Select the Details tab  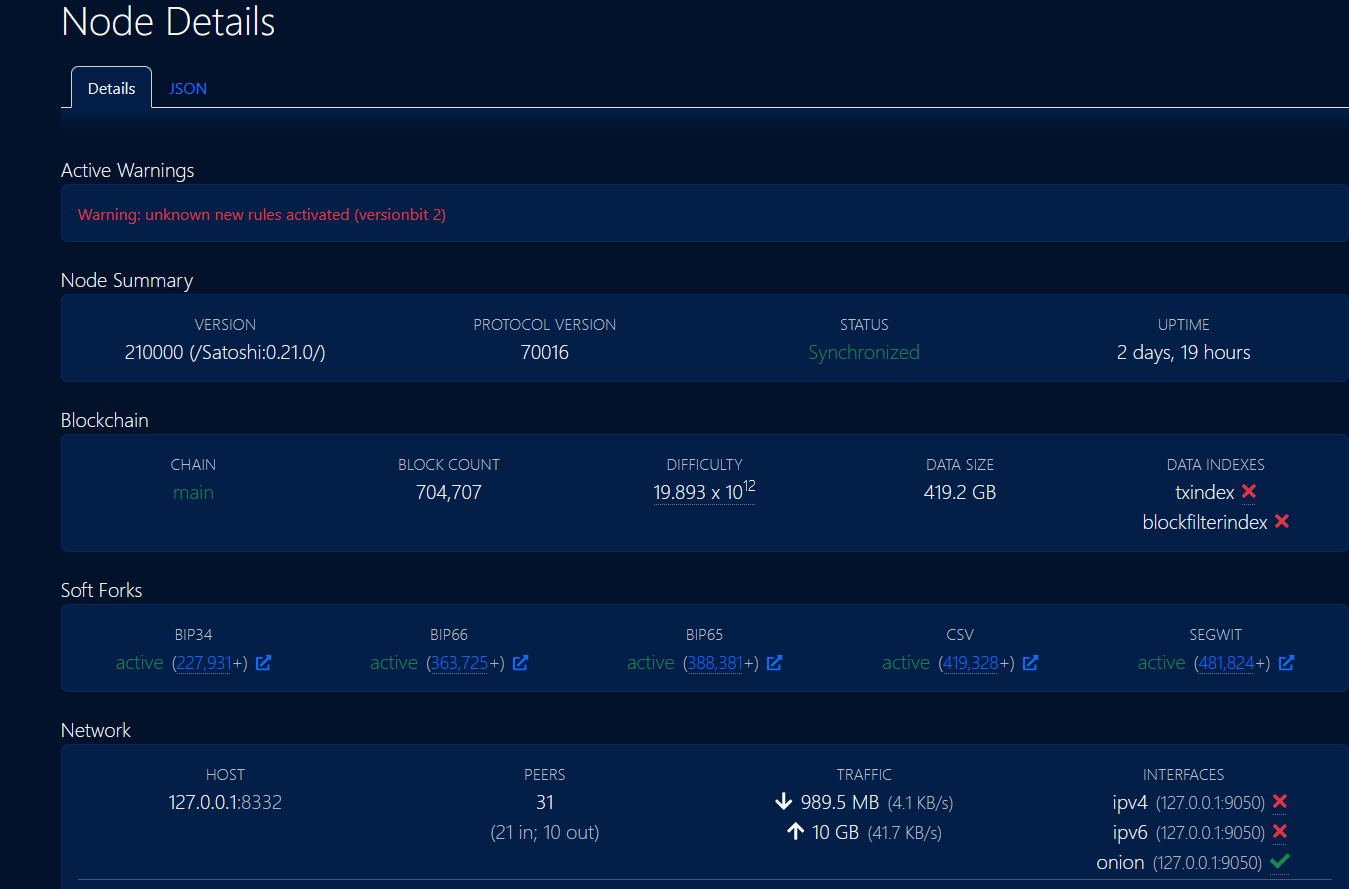110,88
